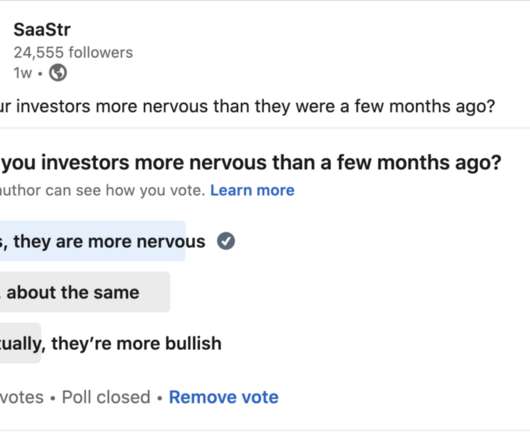
Task: Click the "author can see how you vote" note
Action: click(x=102, y=190)
